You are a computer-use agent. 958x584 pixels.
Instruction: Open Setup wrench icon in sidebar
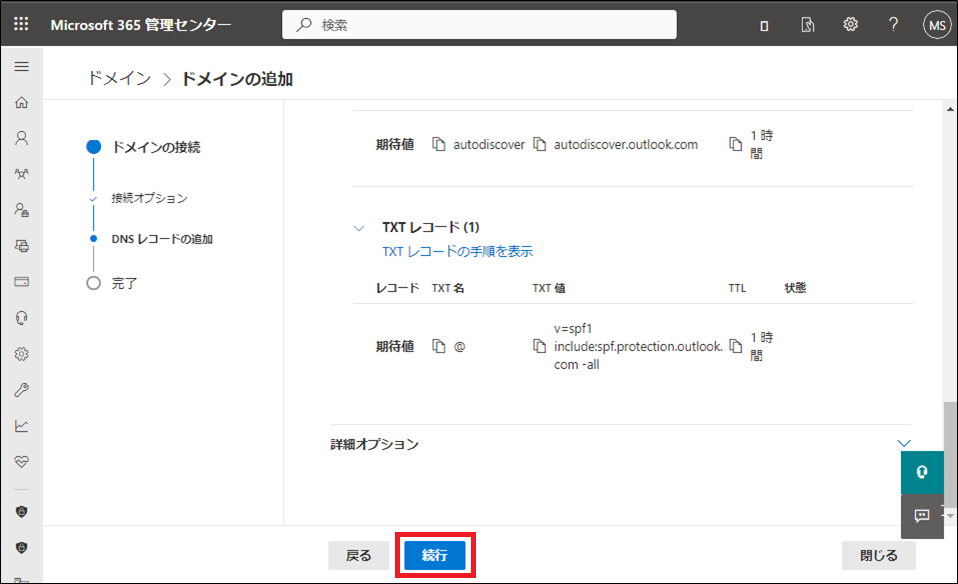21,390
